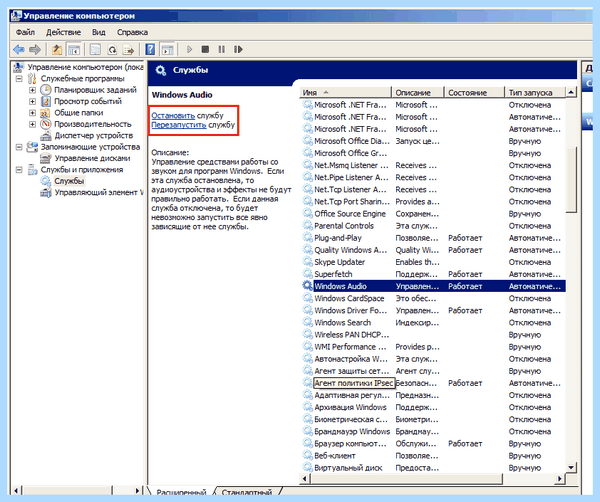
Task: Sort by the Имя column header
Action: point(346,92)
